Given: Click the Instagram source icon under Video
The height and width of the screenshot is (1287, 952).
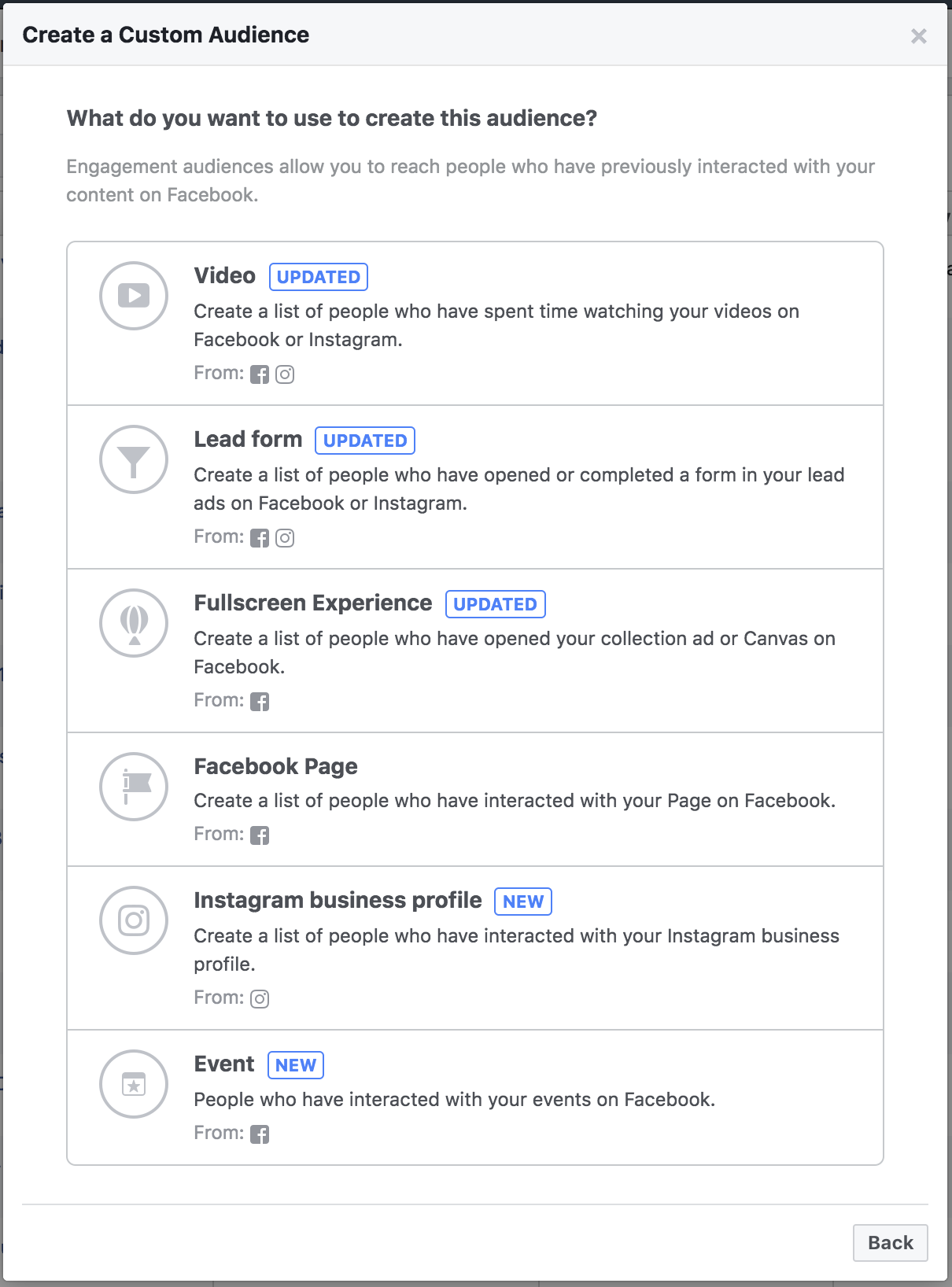Looking at the screenshot, I should click(x=285, y=374).
